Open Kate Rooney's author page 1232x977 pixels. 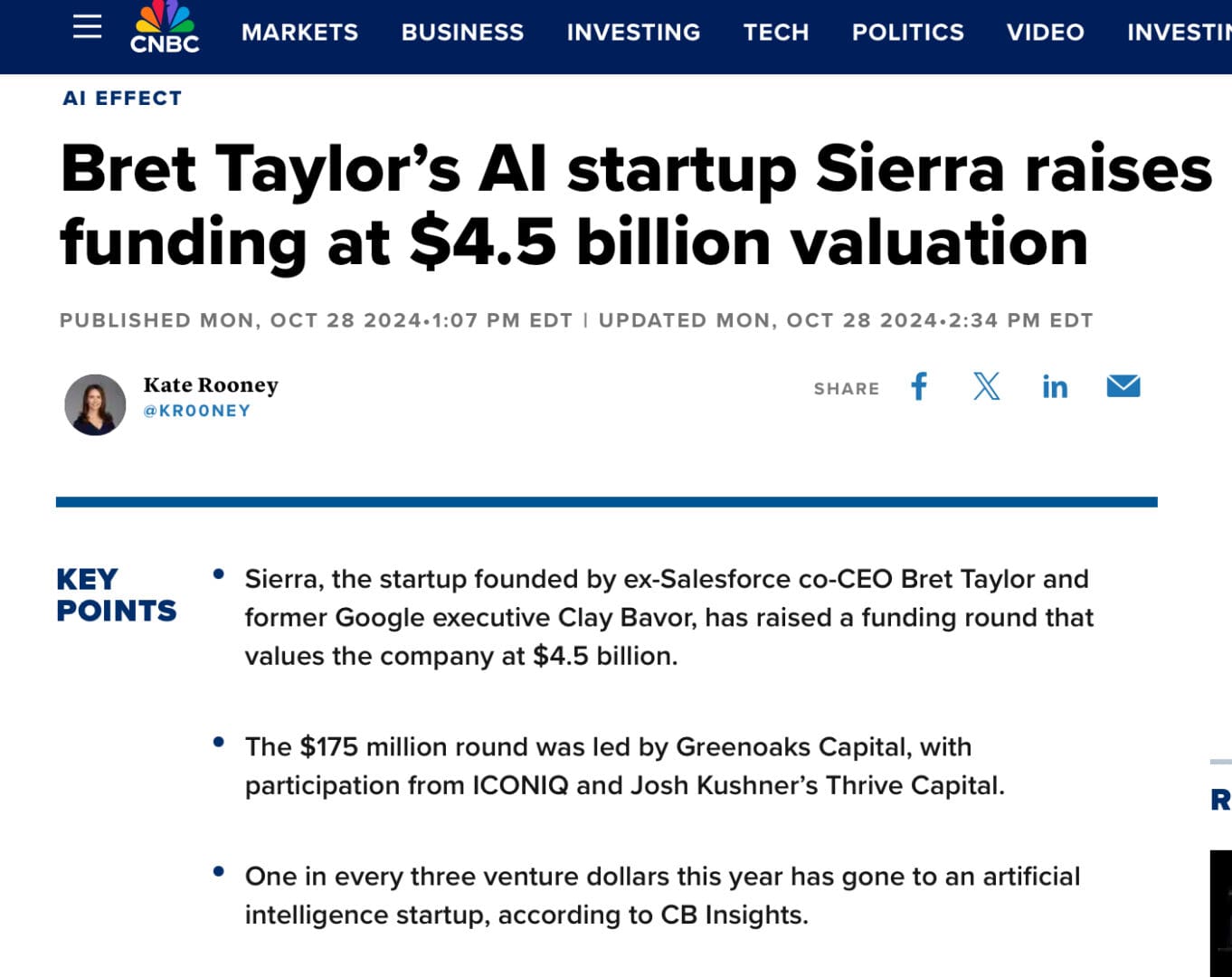tap(211, 384)
